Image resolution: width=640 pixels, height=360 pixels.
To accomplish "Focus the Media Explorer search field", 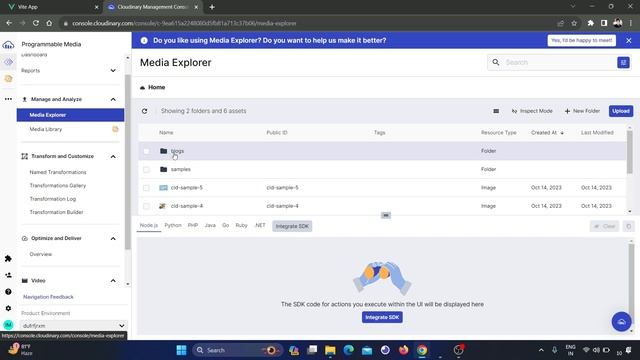I will click(x=559, y=62).
